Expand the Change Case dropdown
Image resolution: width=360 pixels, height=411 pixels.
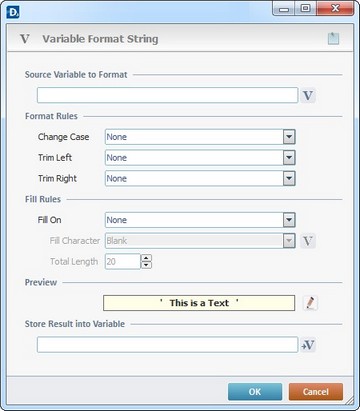tap(289, 137)
